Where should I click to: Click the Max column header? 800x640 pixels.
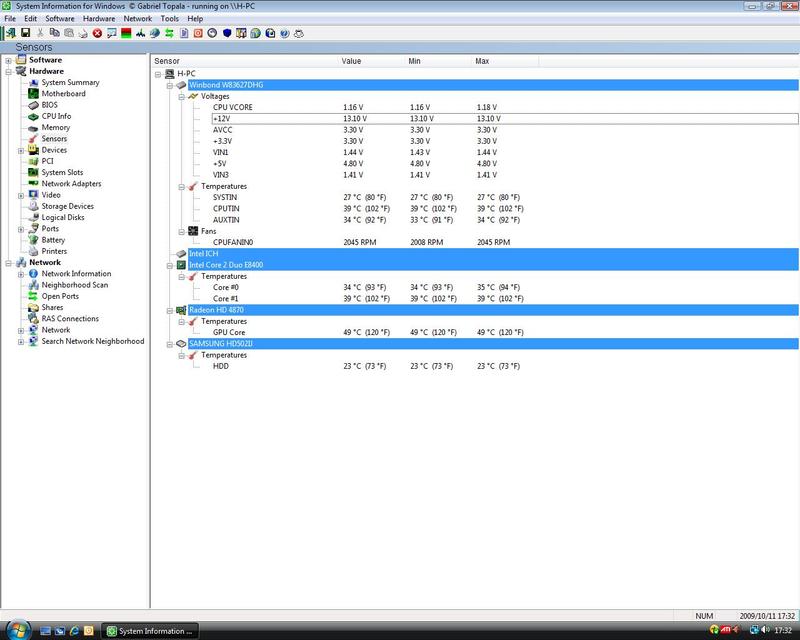[482, 62]
